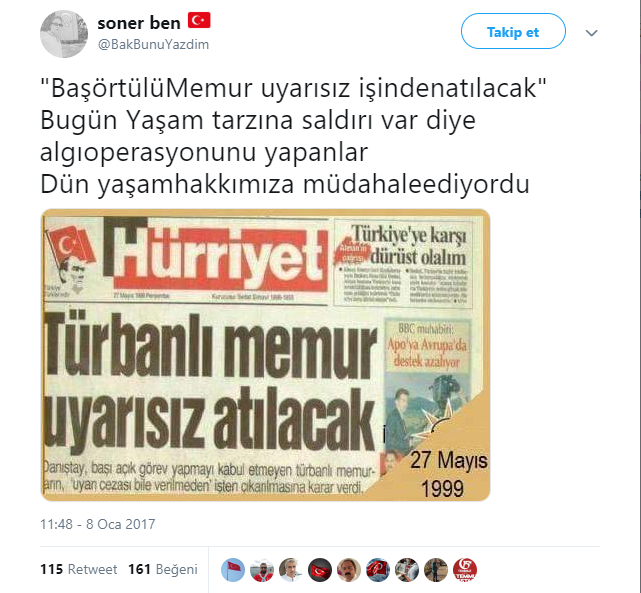Image resolution: width=641 pixels, height=593 pixels.
Task: Open soner ben's profile avatar
Action: coord(64,34)
